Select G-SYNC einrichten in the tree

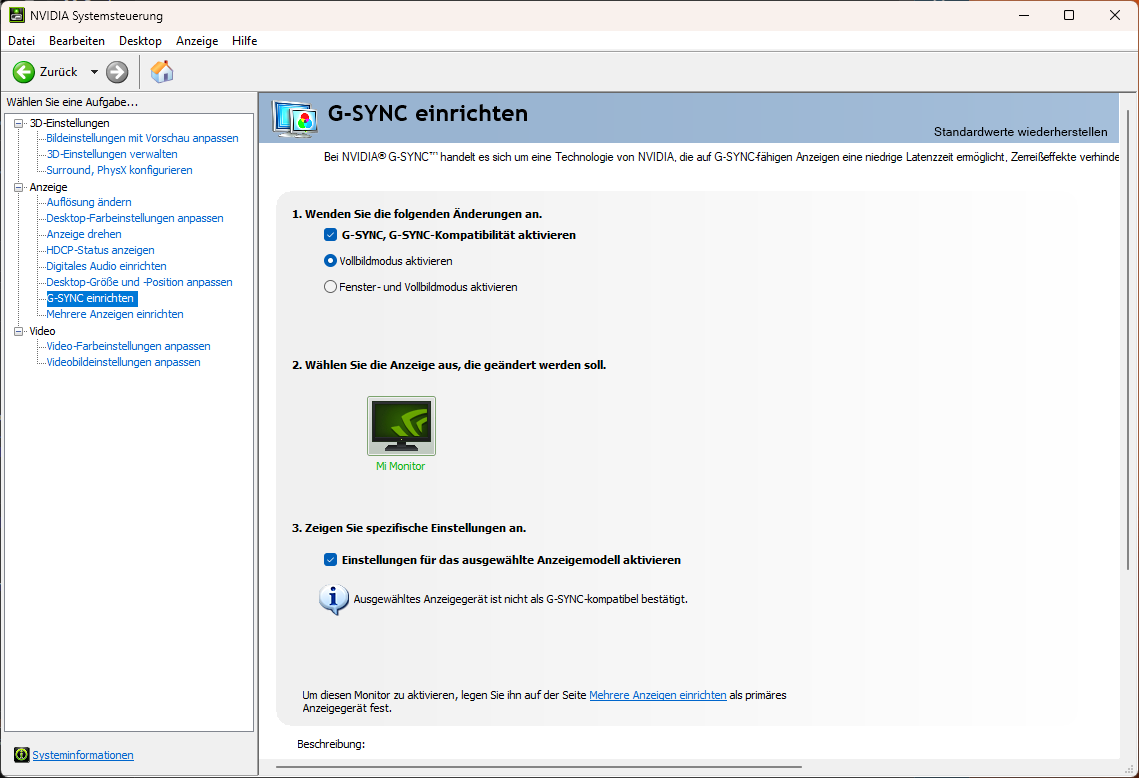(92, 298)
